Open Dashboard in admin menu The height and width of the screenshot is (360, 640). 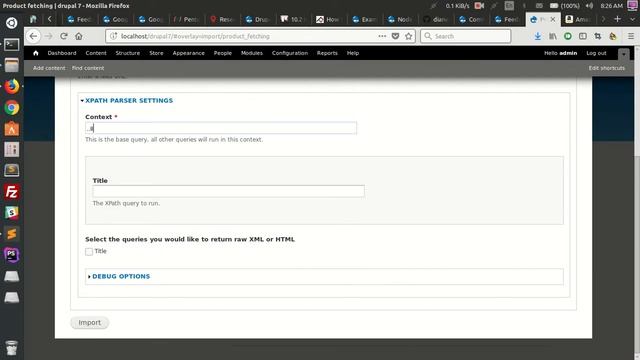(62, 53)
